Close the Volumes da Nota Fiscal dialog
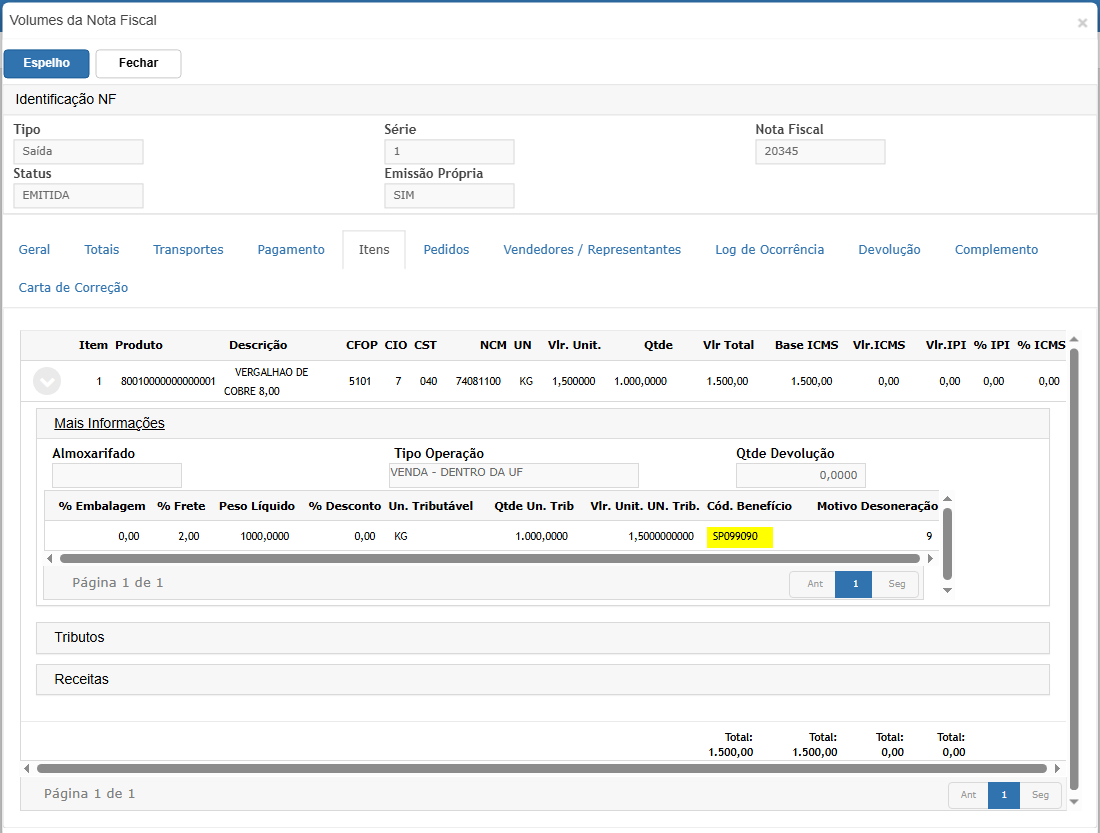Screen dimensions: 1100x833 (x=1082, y=23)
